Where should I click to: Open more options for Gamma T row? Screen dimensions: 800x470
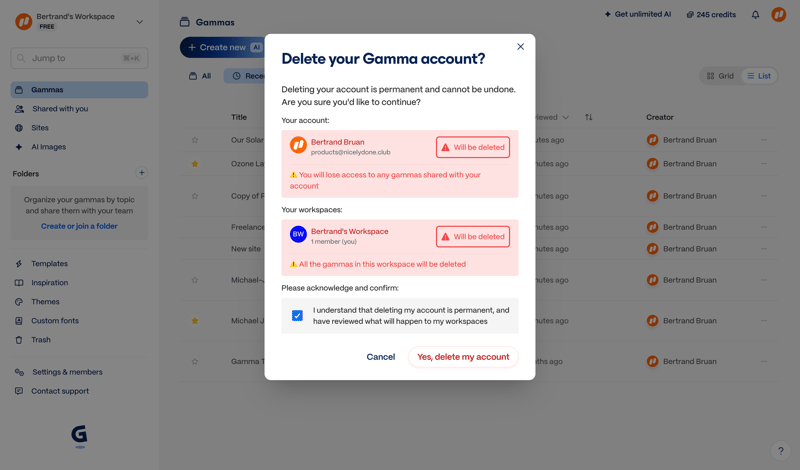point(764,361)
